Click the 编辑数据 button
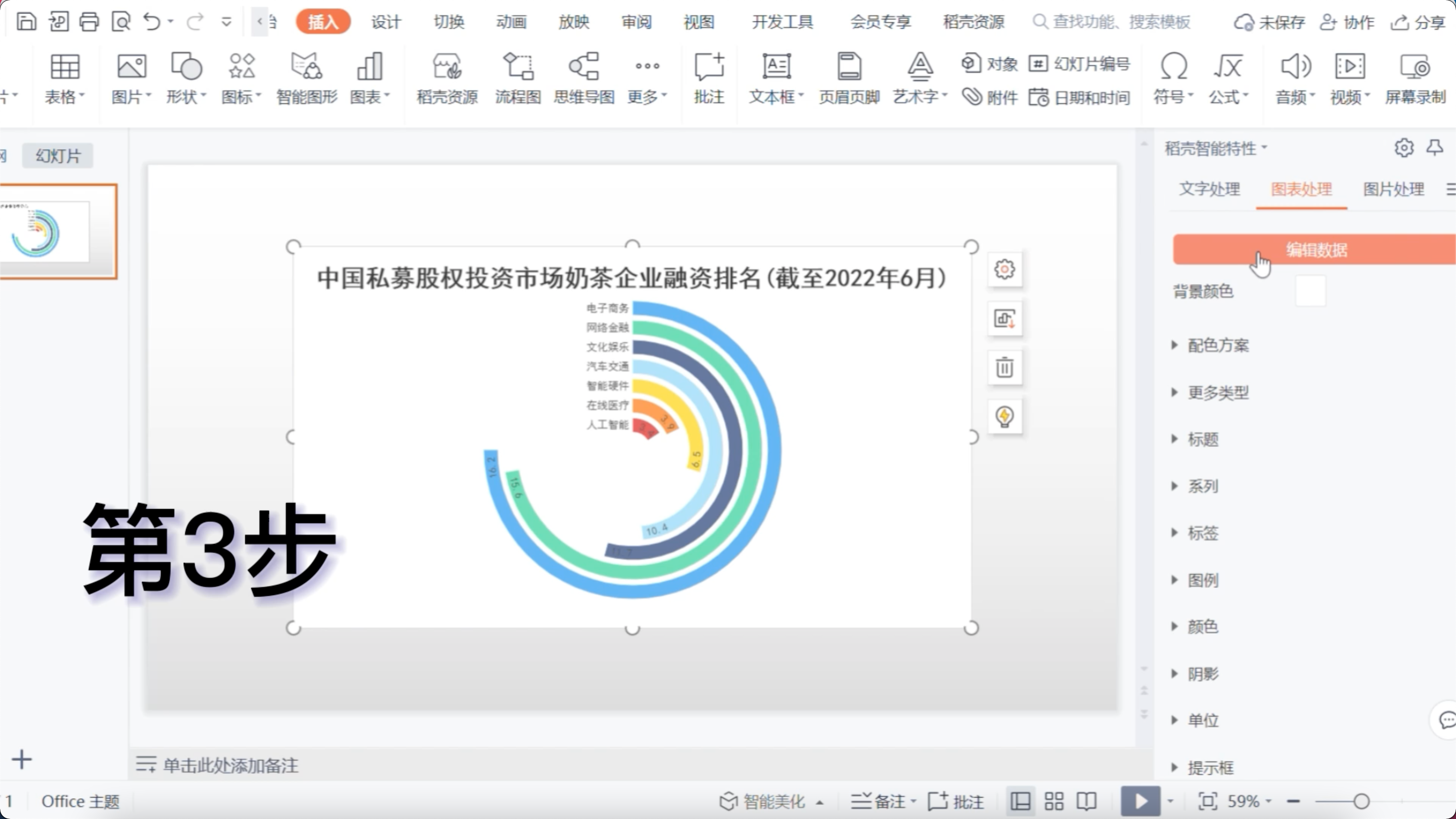The height and width of the screenshot is (819, 1456). (x=1314, y=249)
